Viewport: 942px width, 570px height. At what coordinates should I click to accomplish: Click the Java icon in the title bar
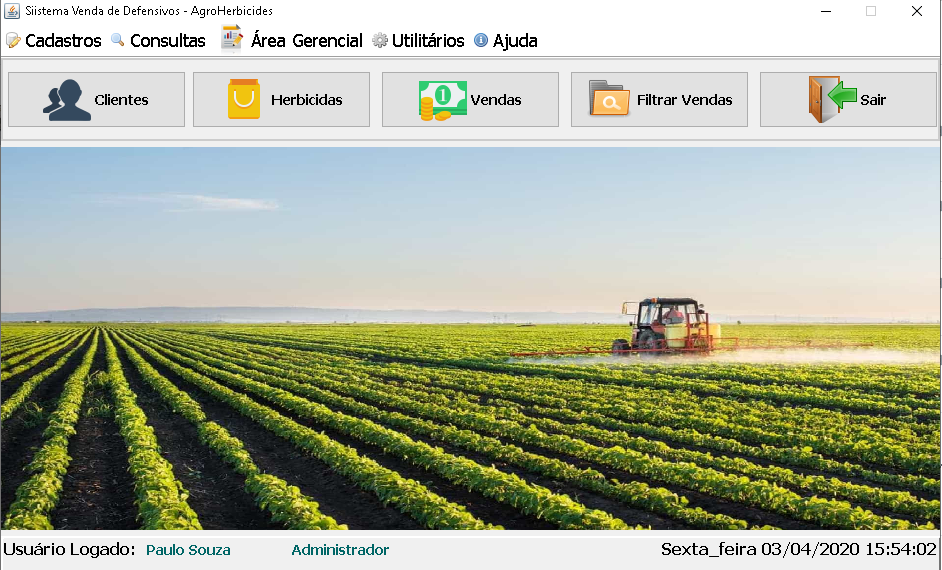(x=11, y=11)
